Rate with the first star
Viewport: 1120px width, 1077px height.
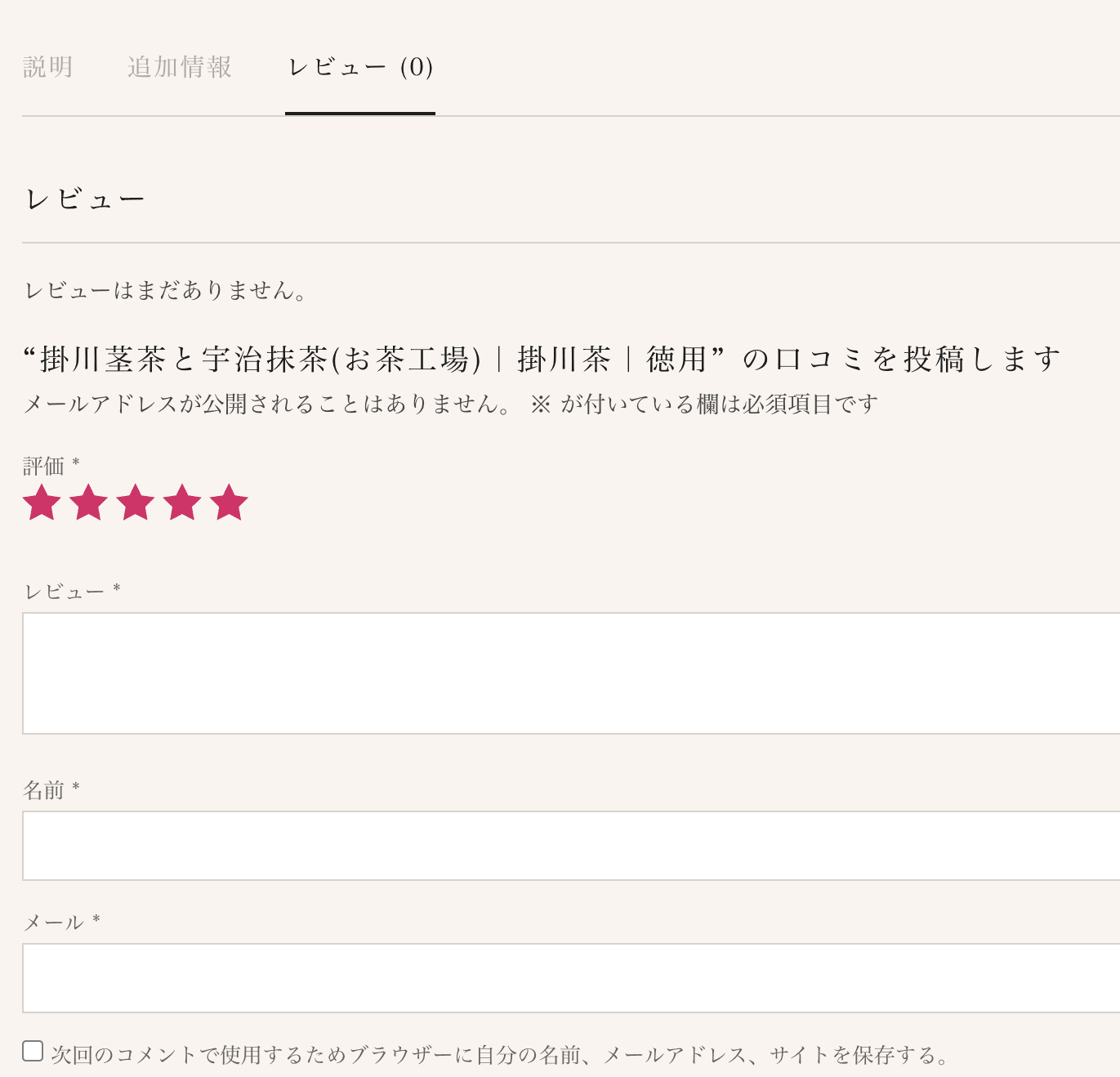[x=42, y=502]
